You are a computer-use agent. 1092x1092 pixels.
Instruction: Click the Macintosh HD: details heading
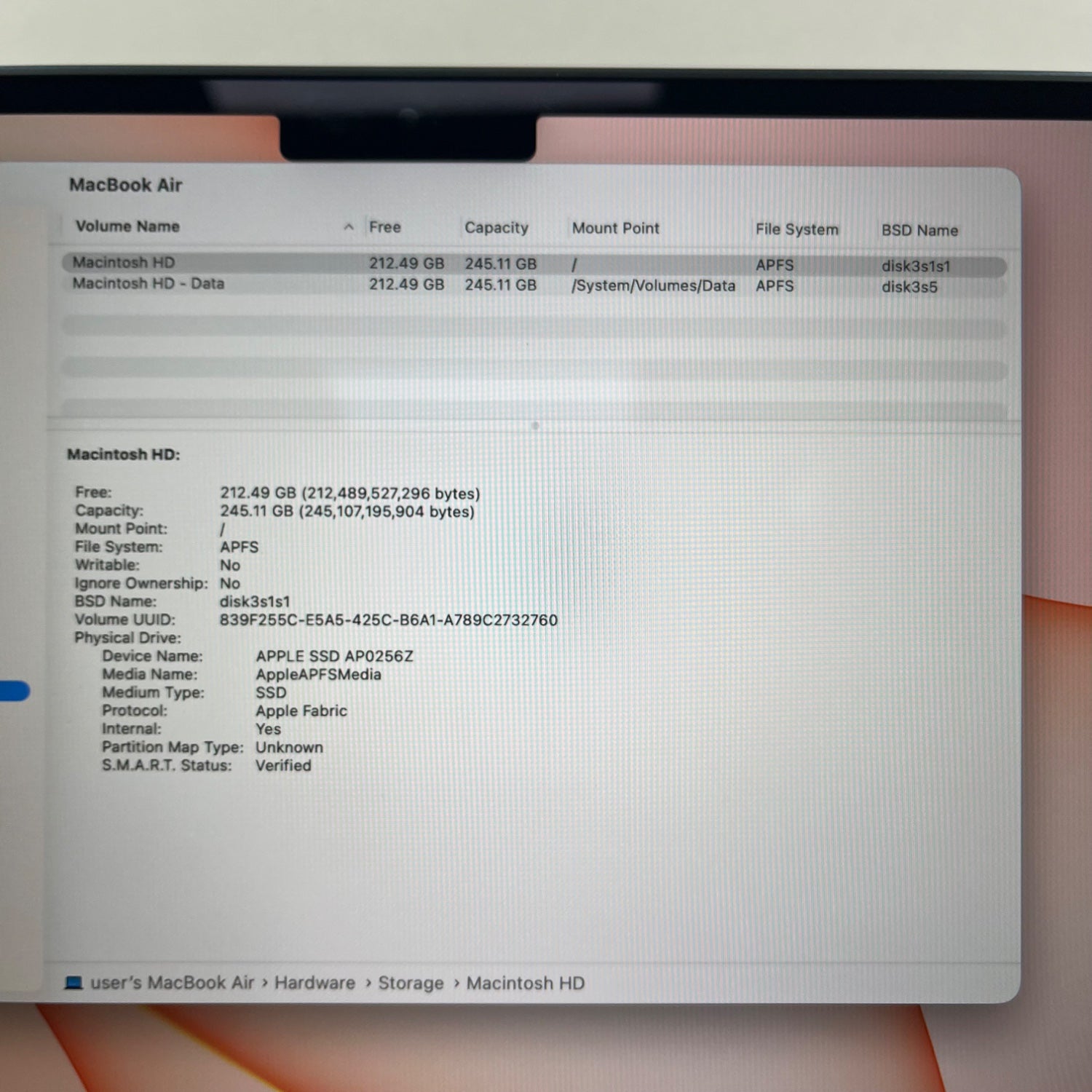pyautogui.click(x=124, y=454)
